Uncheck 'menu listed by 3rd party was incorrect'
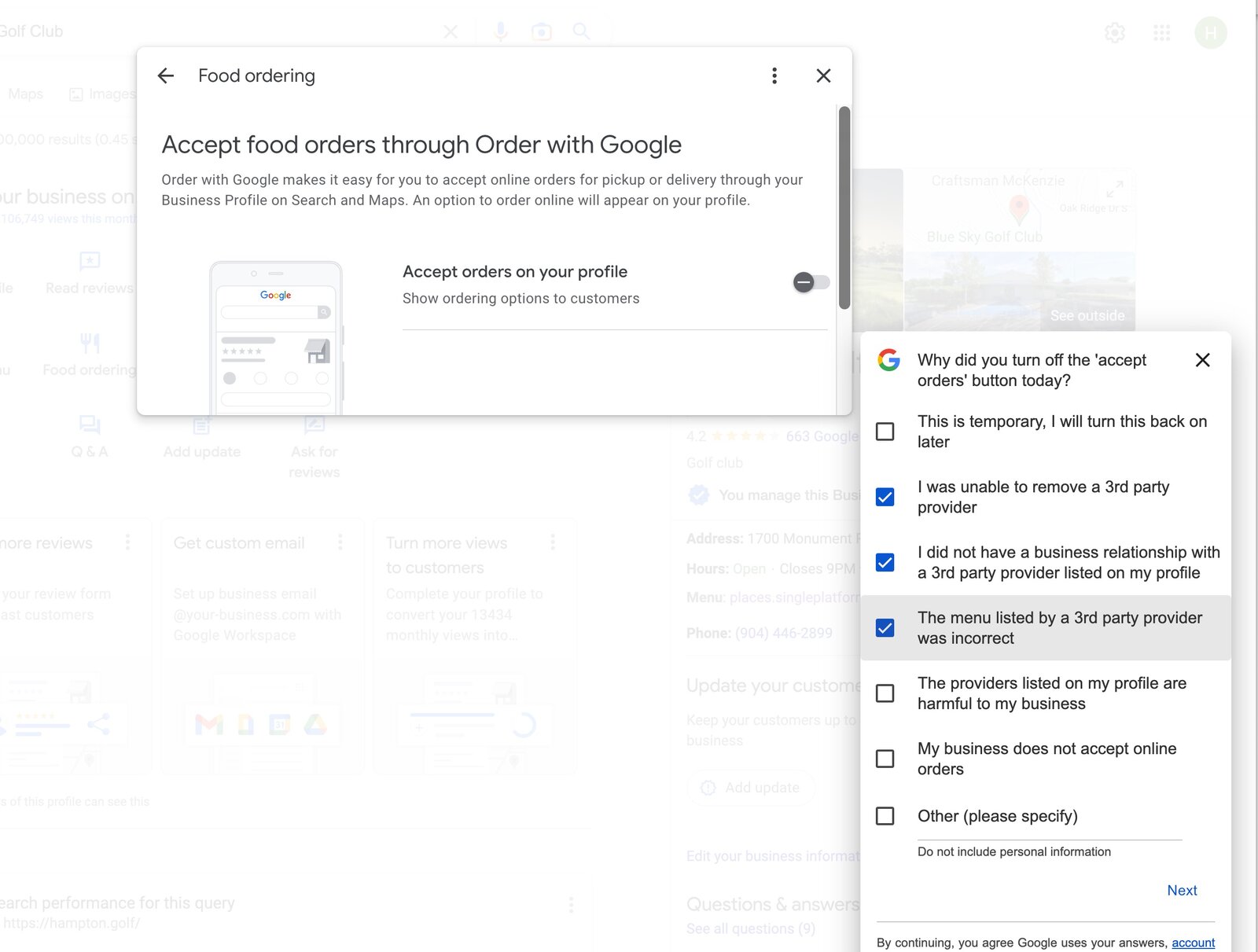1258x952 pixels. tap(885, 628)
